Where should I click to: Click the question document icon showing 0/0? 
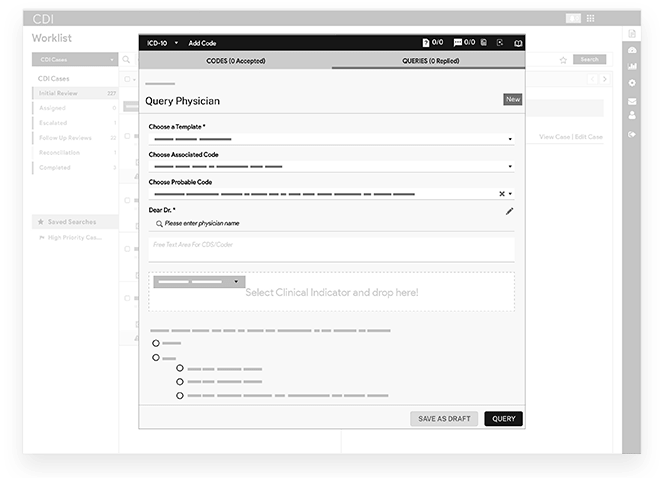point(426,43)
